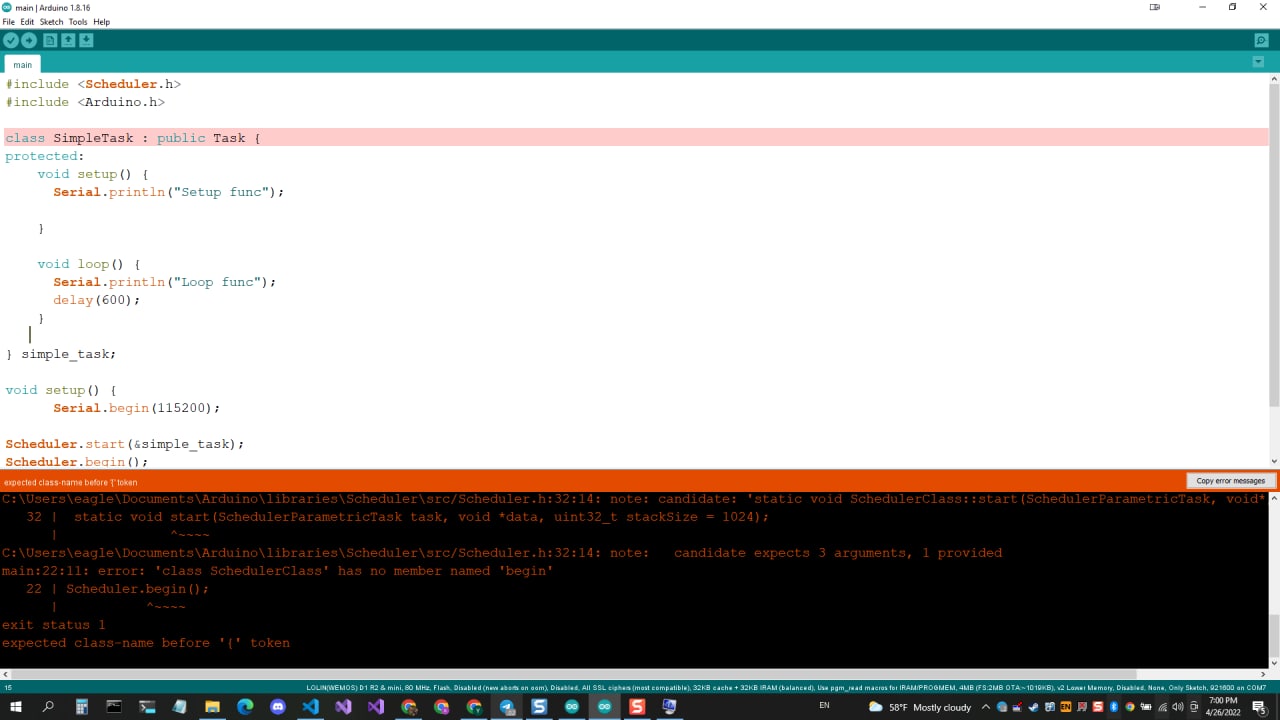Click the "no member named 'begin'" error line
The image size is (1280, 720).
tap(277, 571)
